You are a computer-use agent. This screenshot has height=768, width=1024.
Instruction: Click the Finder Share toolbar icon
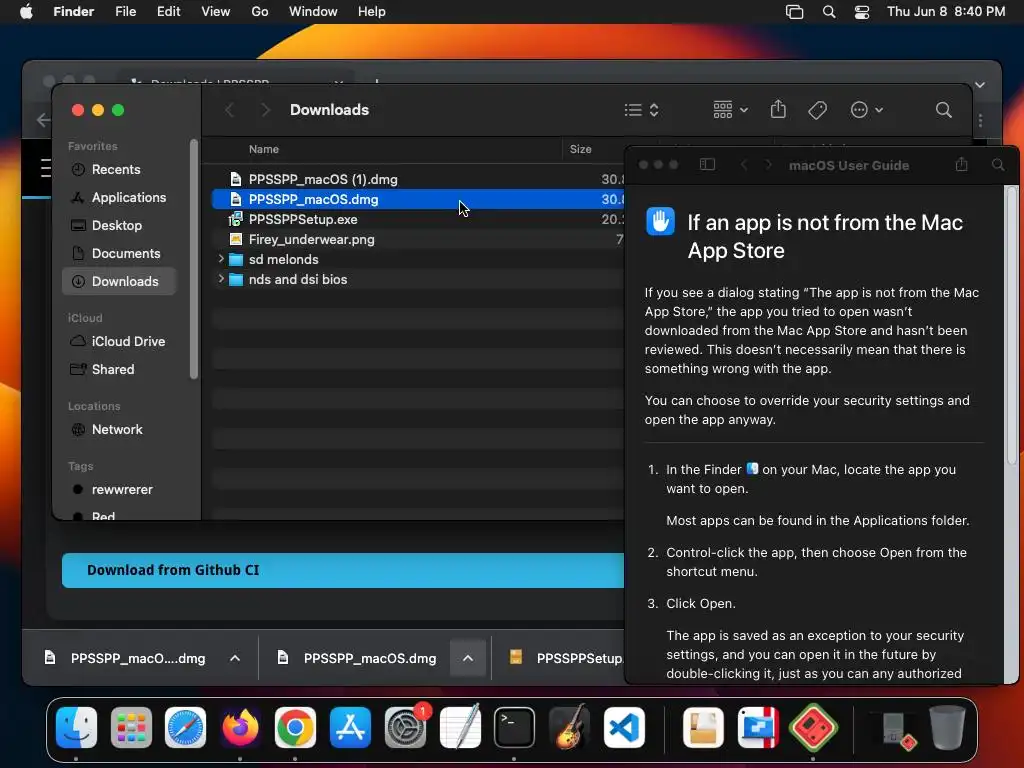tap(778, 109)
